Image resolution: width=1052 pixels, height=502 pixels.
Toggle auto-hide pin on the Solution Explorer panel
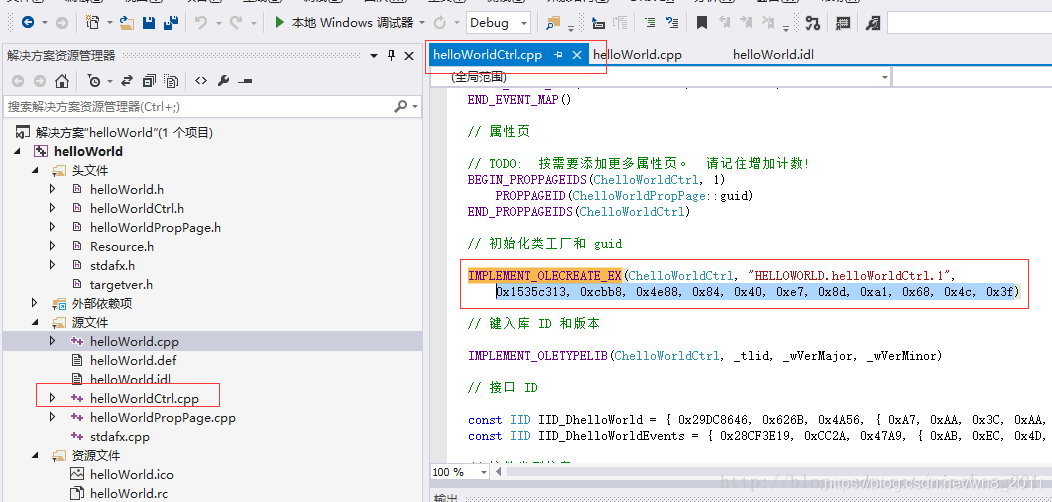[x=392, y=56]
